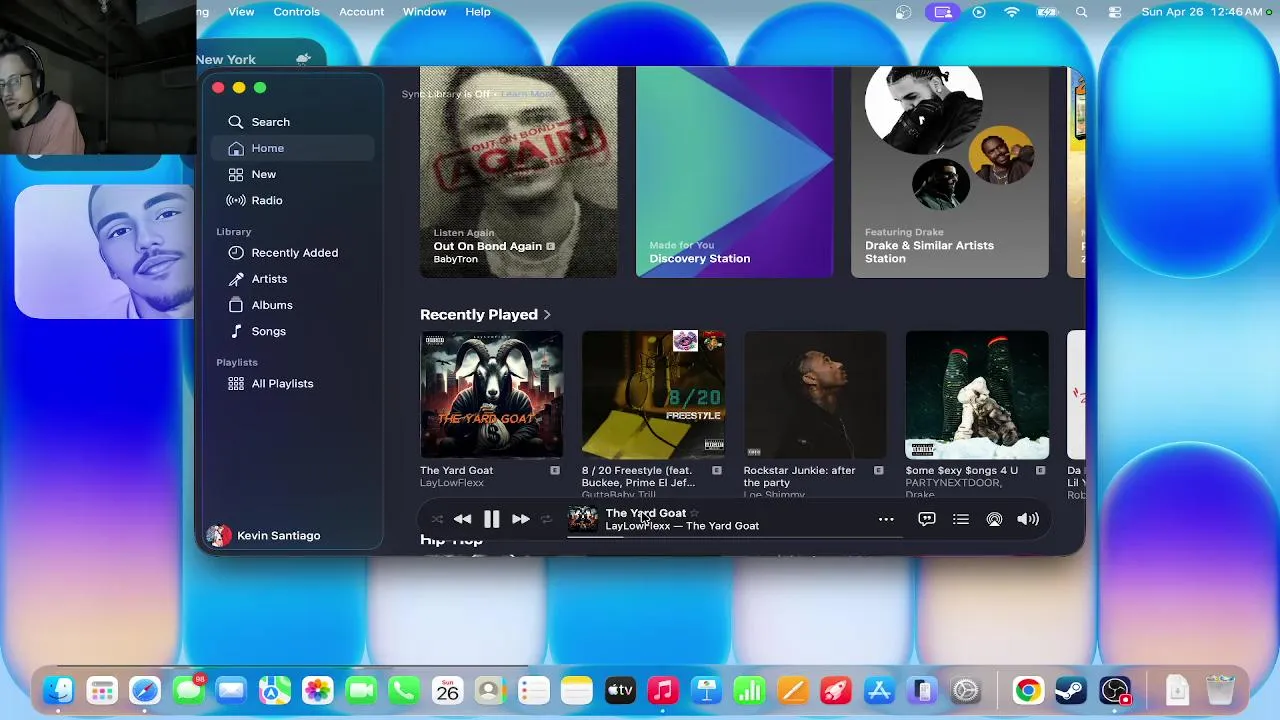This screenshot has height=720, width=1280.
Task: Pause the current song
Action: point(491,519)
